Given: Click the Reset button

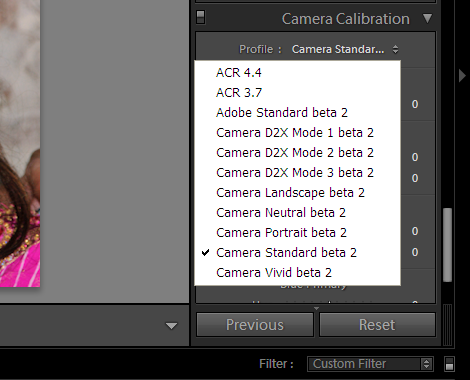Looking at the screenshot, I should (x=377, y=325).
